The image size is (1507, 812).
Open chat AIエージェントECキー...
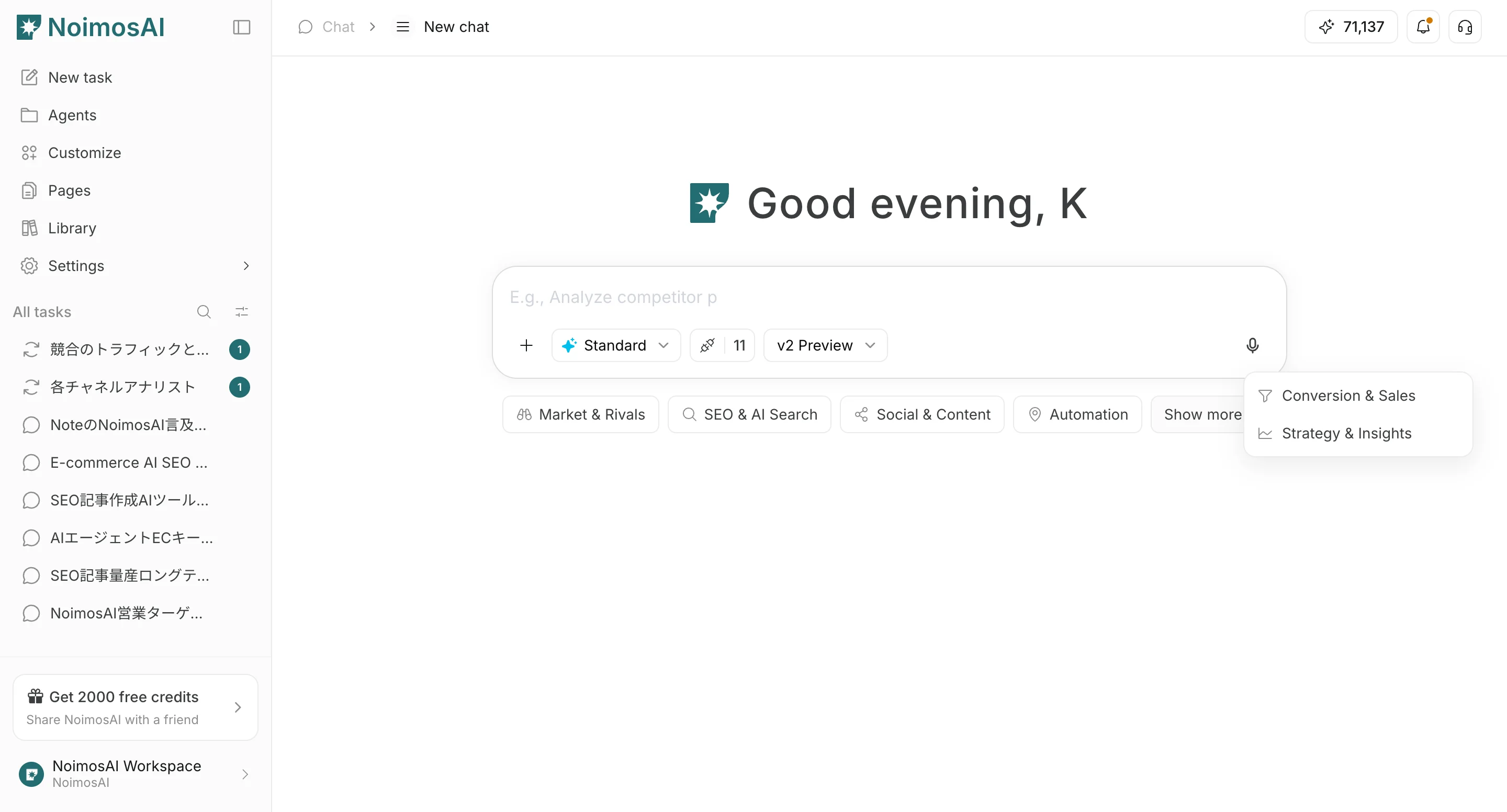click(x=136, y=538)
